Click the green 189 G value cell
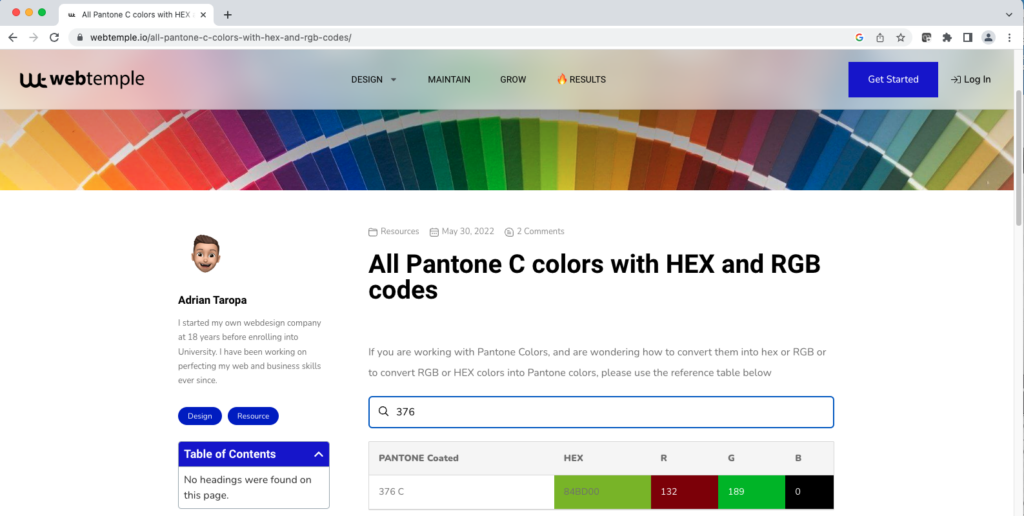This screenshot has height=516, width=1024. point(752,492)
